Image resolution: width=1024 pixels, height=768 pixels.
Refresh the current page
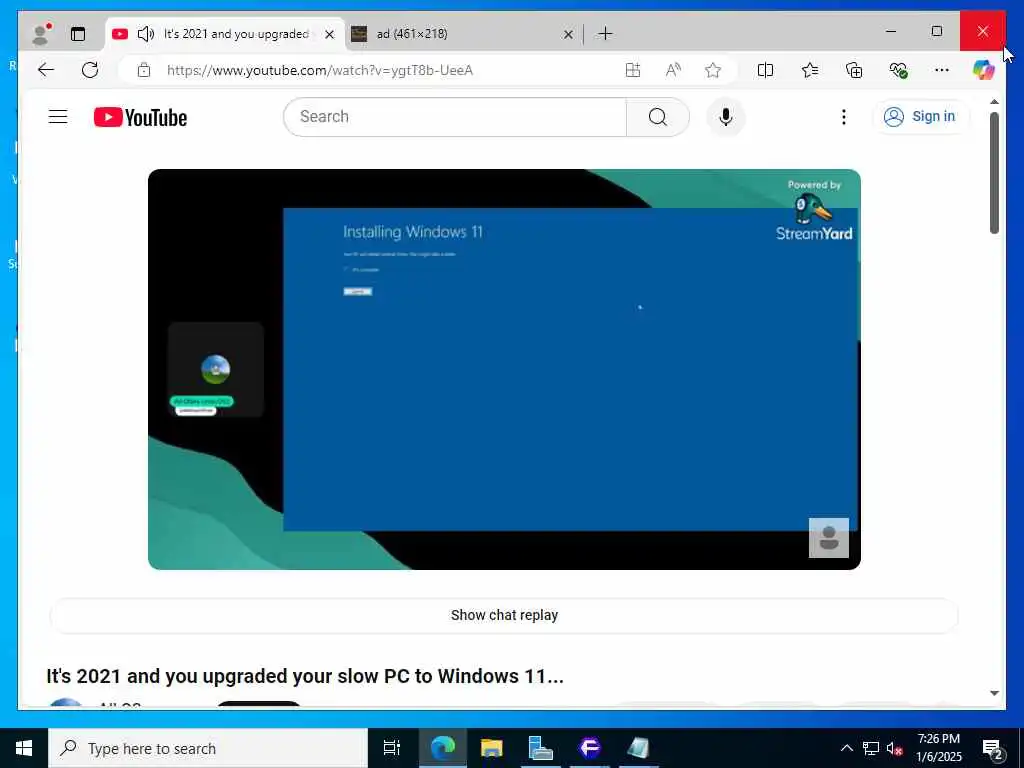[90, 70]
